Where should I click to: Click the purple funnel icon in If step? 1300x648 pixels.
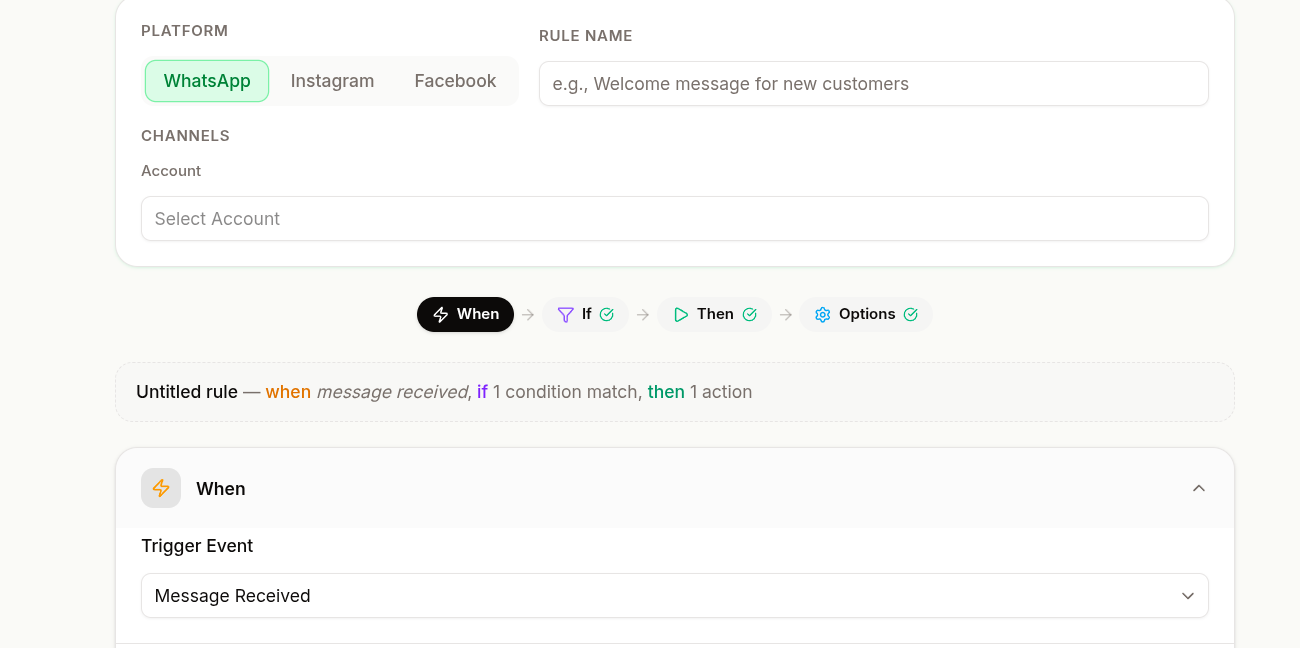[x=565, y=315]
